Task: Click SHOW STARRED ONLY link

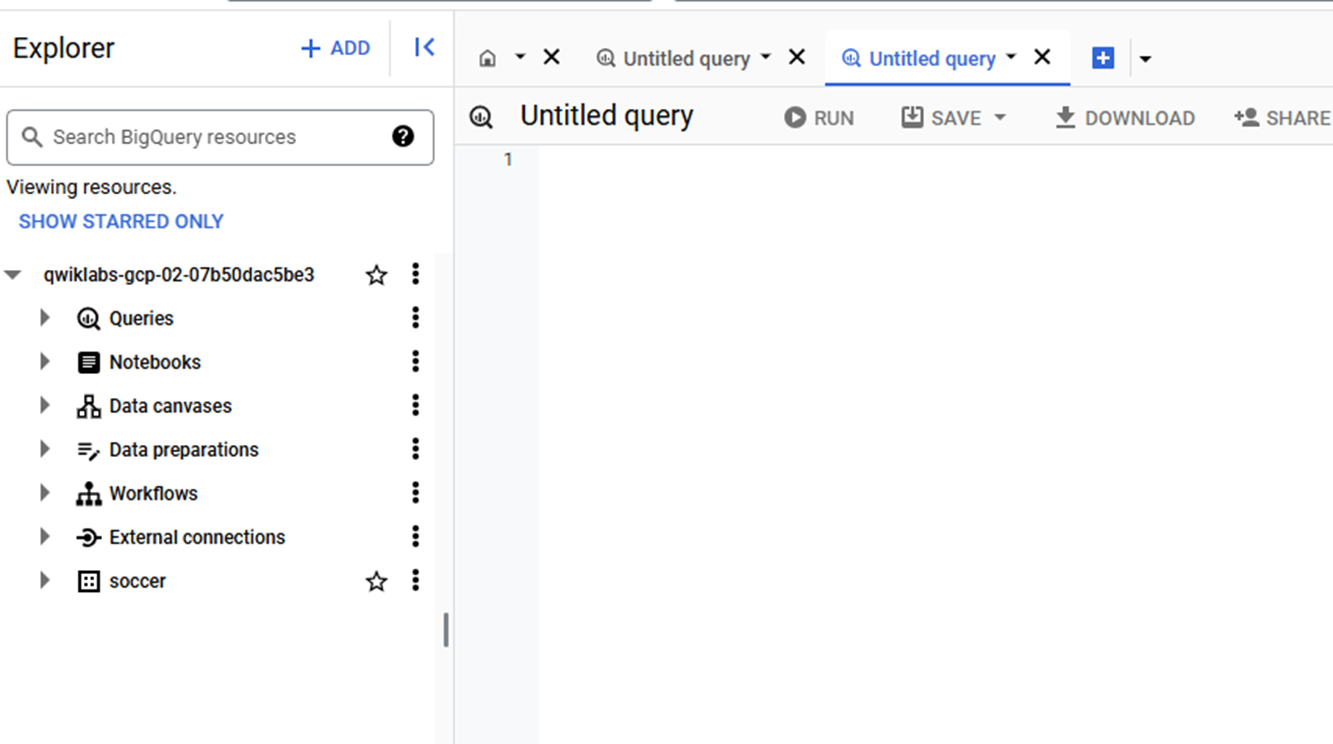Action: (x=121, y=221)
